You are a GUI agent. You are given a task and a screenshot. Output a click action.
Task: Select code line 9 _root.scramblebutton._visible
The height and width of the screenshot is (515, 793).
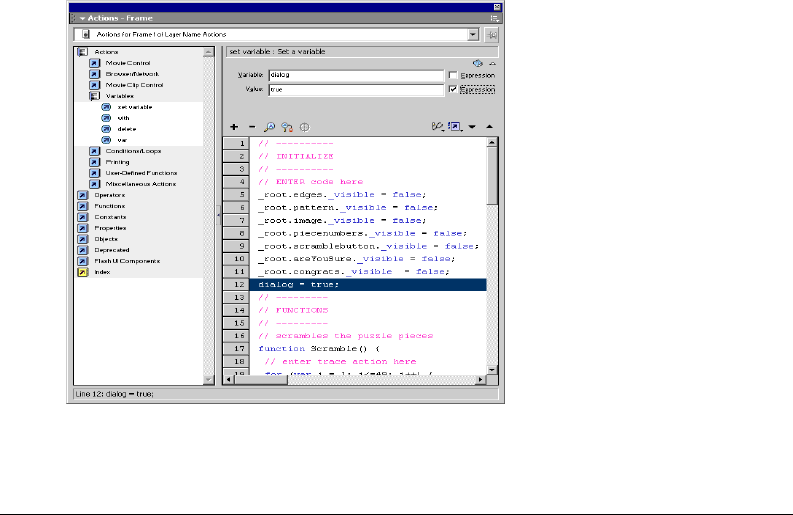(368, 246)
